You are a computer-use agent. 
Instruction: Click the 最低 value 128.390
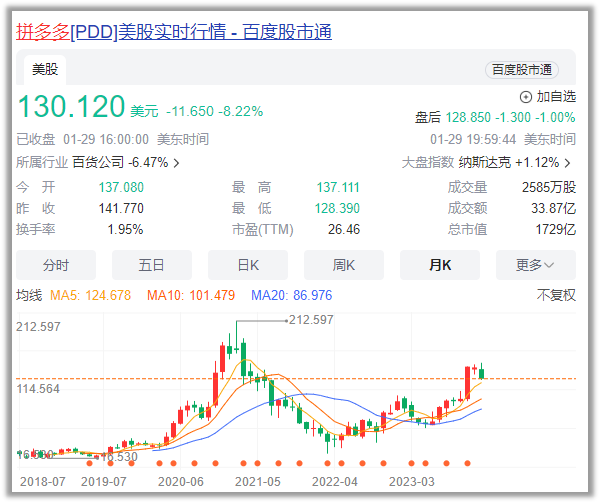click(337, 208)
